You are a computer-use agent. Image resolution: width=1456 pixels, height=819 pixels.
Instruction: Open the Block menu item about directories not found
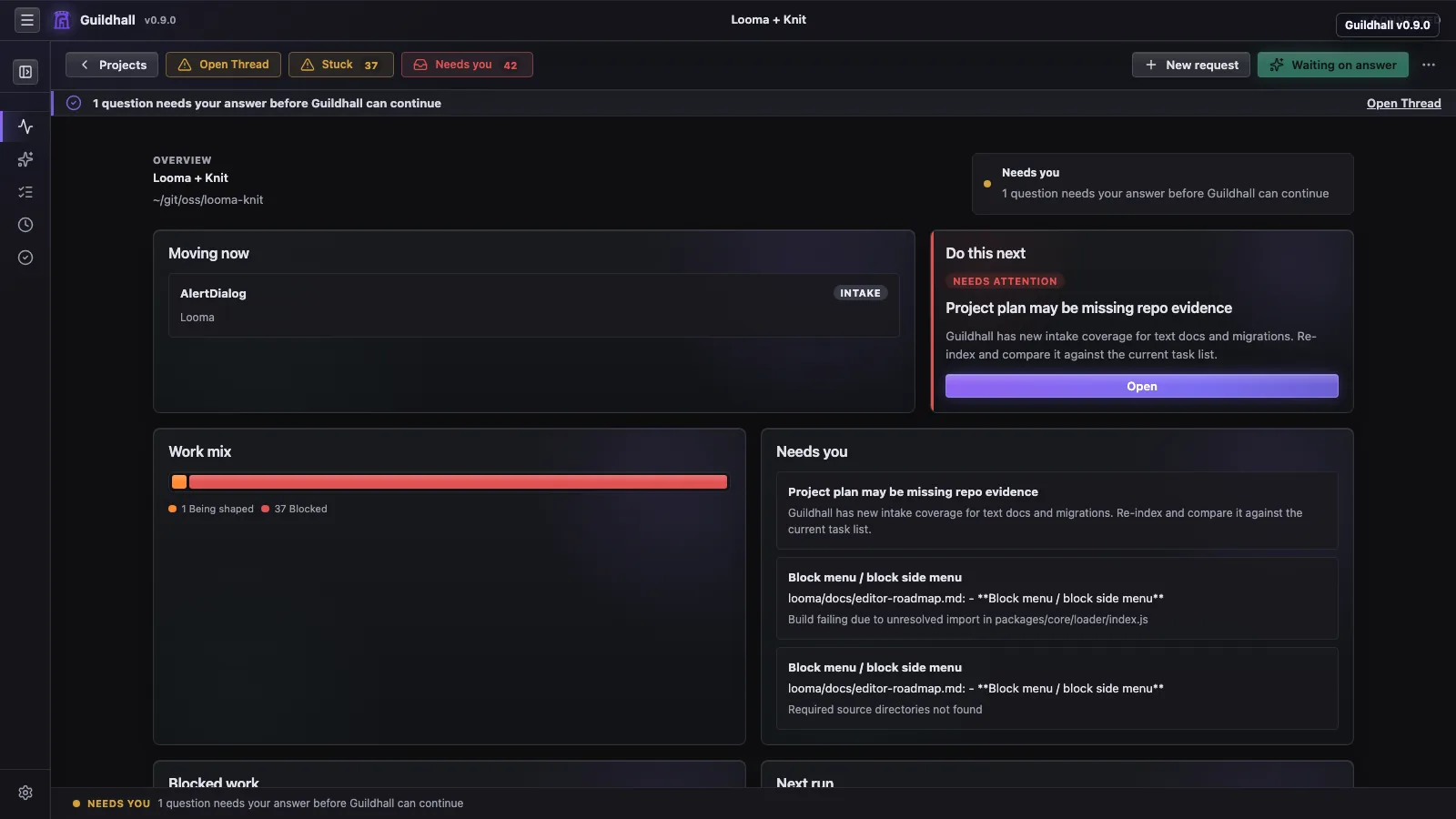(x=1057, y=688)
